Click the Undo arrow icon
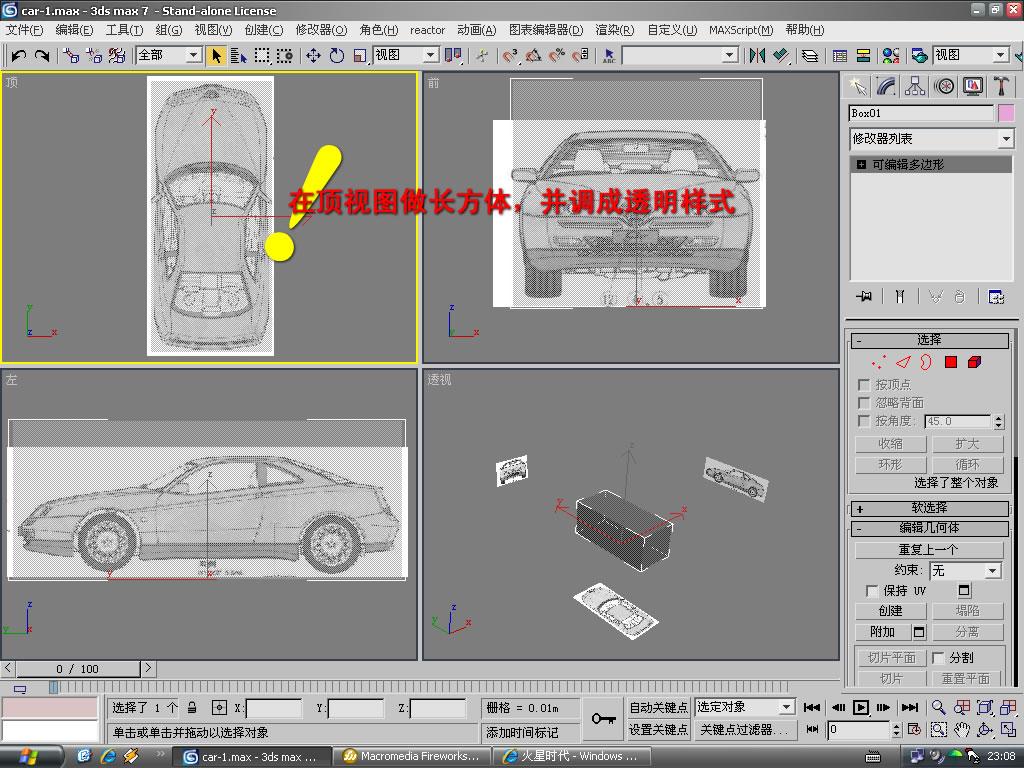Viewport: 1024px width, 768px height. pos(18,56)
